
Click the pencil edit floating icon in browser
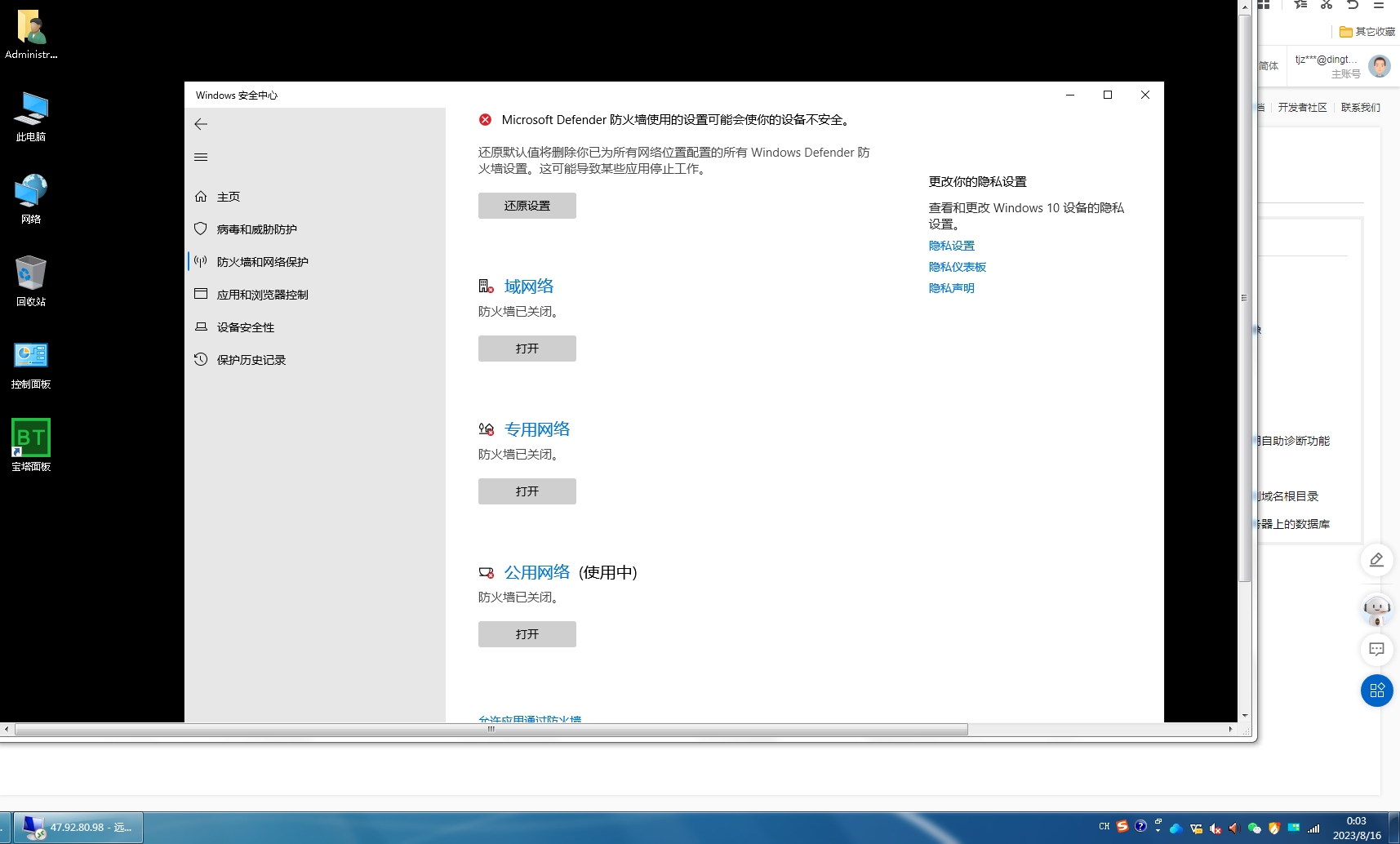[x=1376, y=560]
